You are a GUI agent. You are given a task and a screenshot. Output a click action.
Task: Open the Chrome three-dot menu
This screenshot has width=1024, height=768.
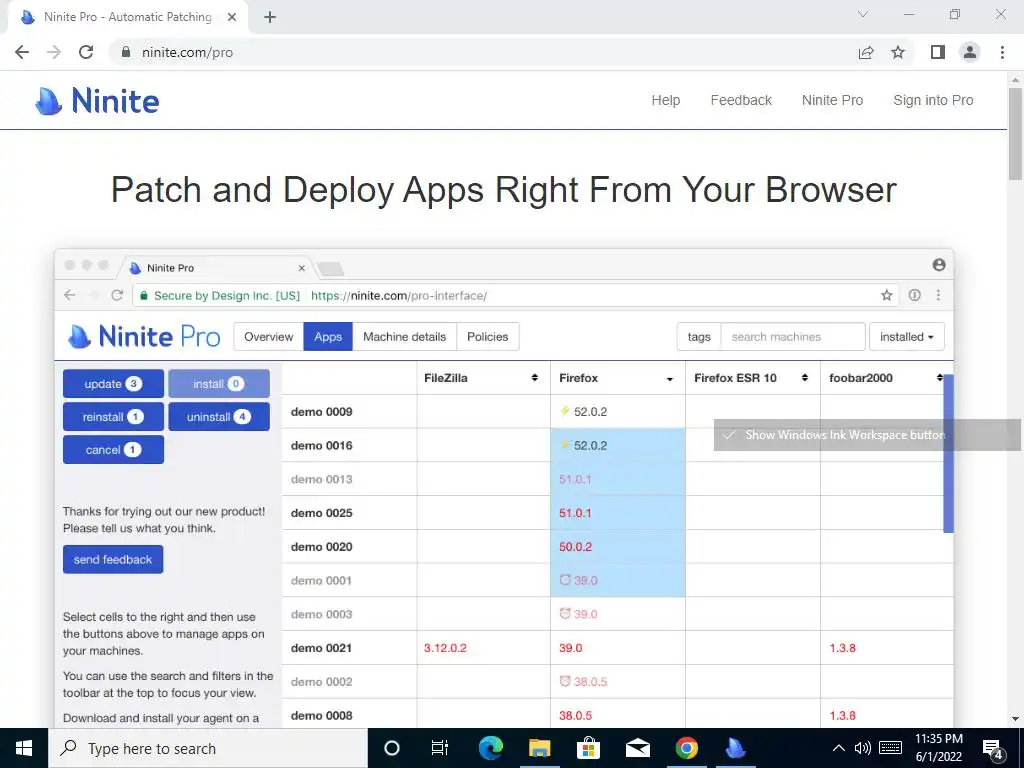[x=1002, y=52]
